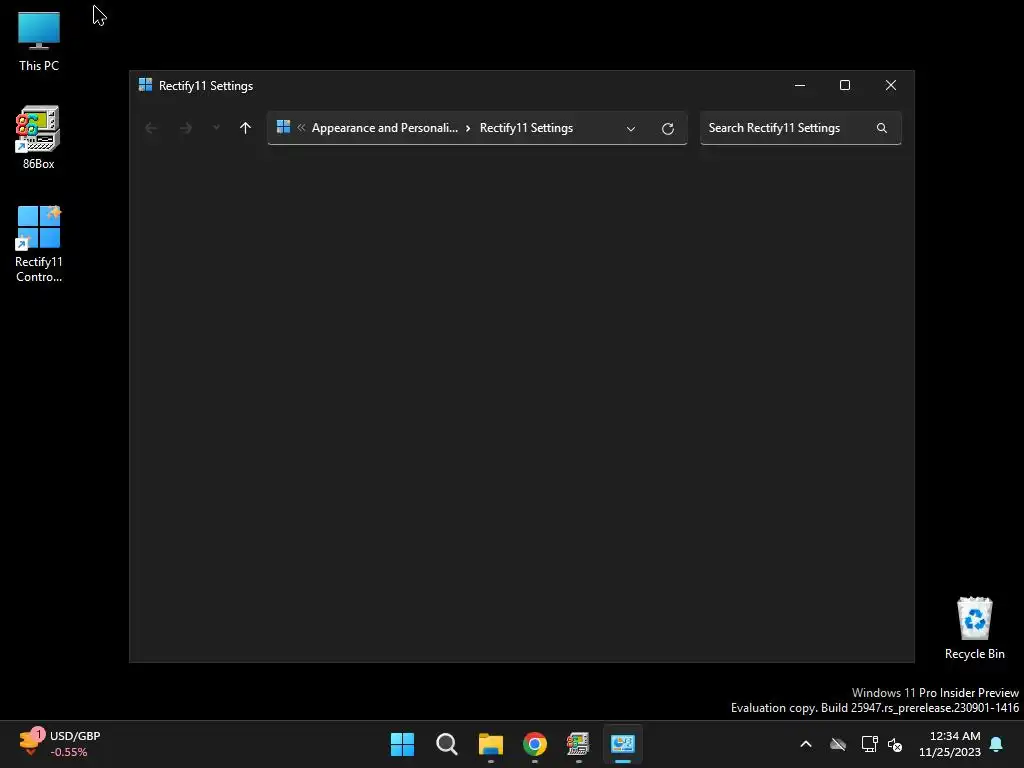This screenshot has width=1024, height=768.
Task: Click the Control Panel icon in address bar
Action: pos(283,127)
